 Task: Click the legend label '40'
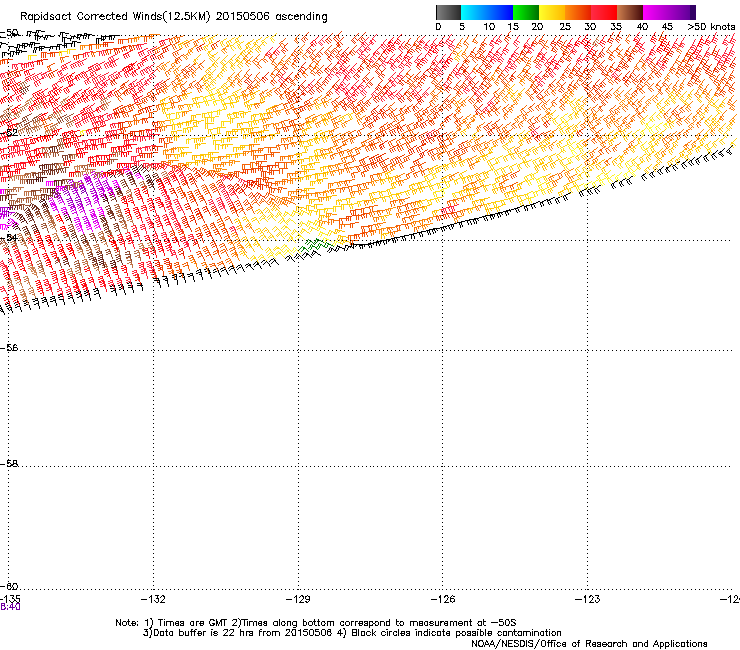coord(642,27)
